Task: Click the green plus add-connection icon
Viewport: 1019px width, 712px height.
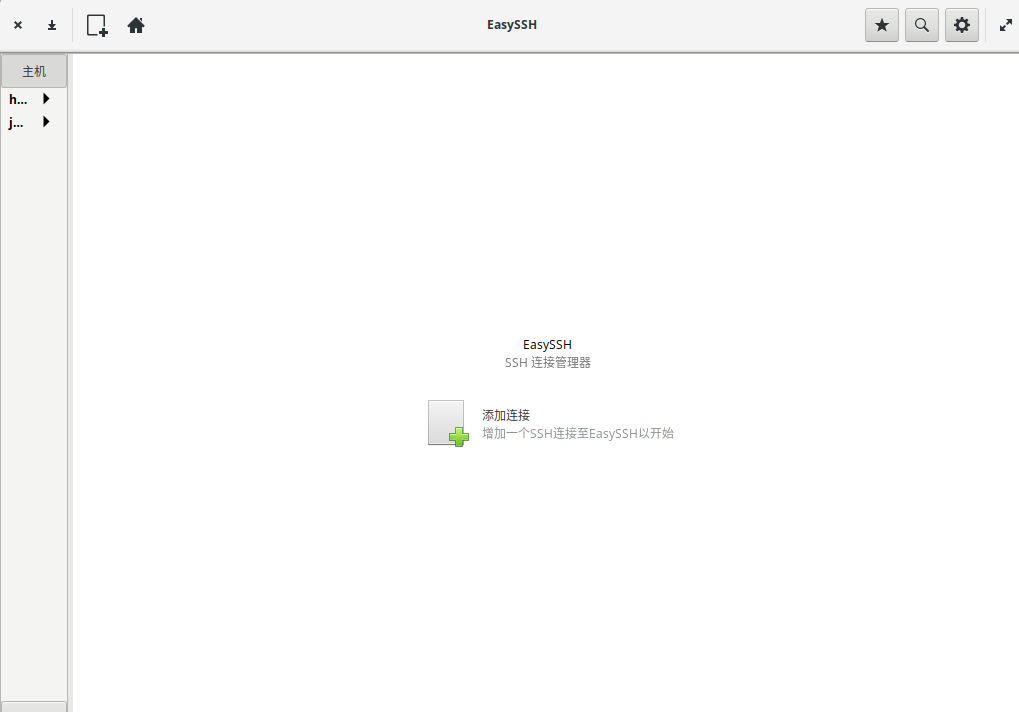Action: tap(456, 436)
